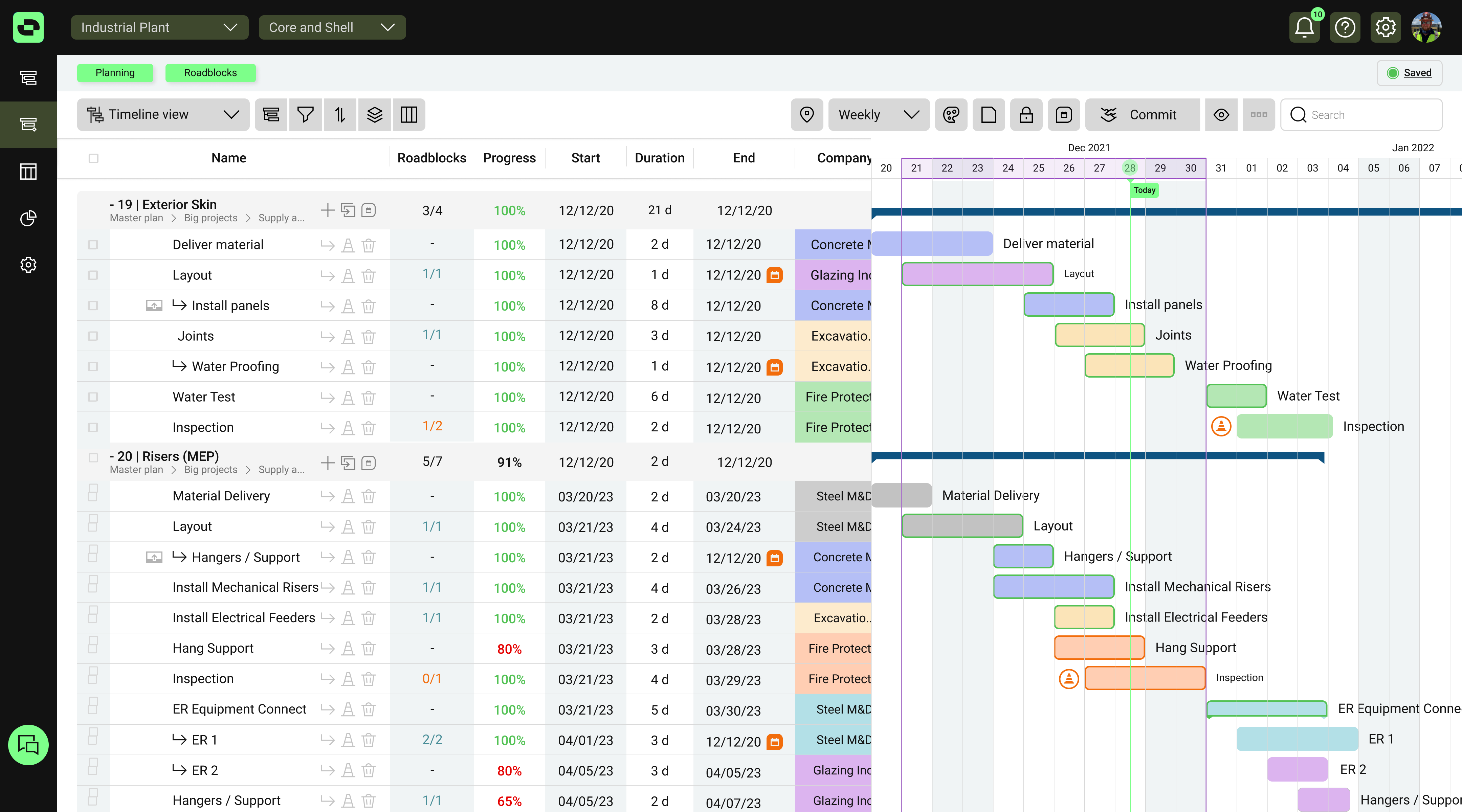The image size is (1462, 812).
Task: Click add plus icon on Exterior Skin
Action: pyautogui.click(x=328, y=210)
